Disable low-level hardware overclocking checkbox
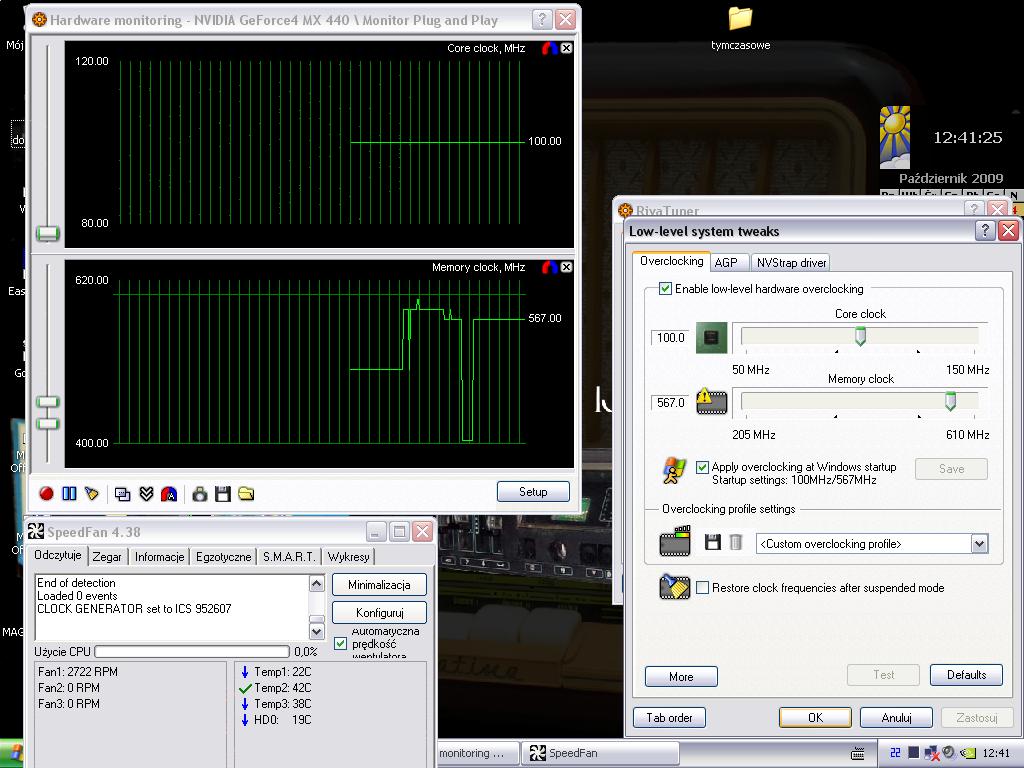The height and width of the screenshot is (768, 1024). pyautogui.click(x=666, y=289)
